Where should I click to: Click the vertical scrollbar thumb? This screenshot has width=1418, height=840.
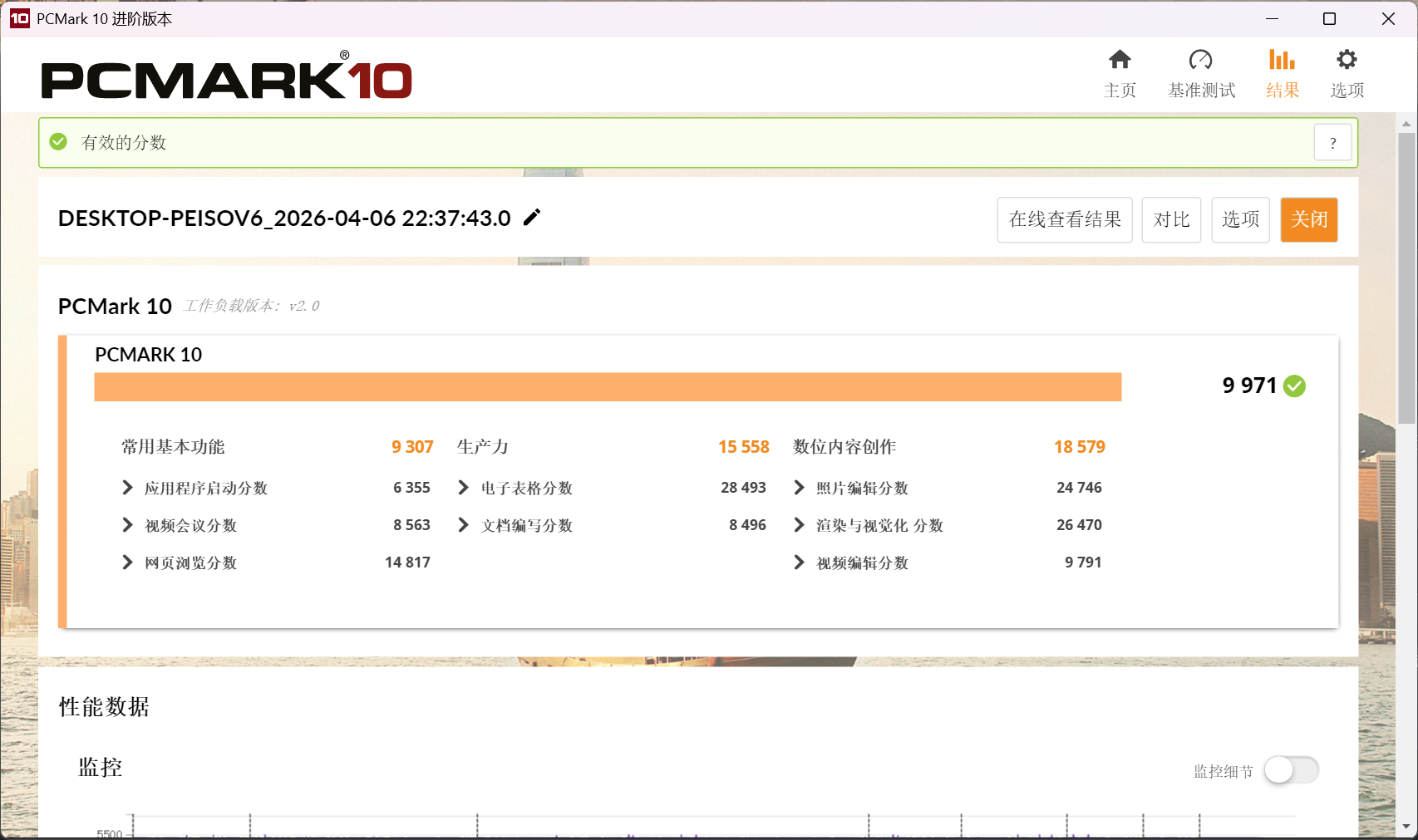click(x=1406, y=278)
